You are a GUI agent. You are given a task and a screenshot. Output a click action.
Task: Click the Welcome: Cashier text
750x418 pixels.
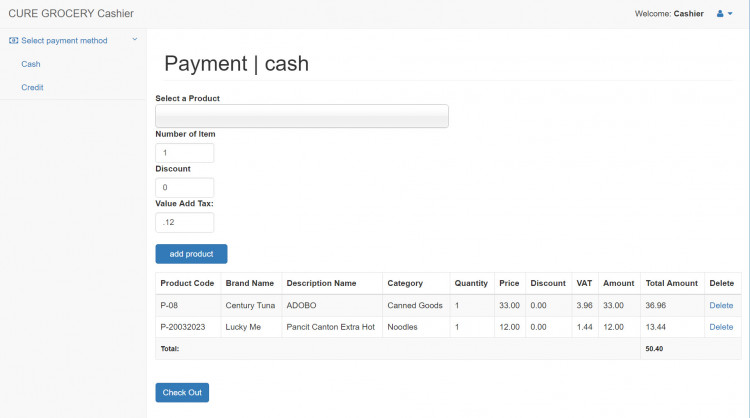pyautogui.click(x=669, y=14)
